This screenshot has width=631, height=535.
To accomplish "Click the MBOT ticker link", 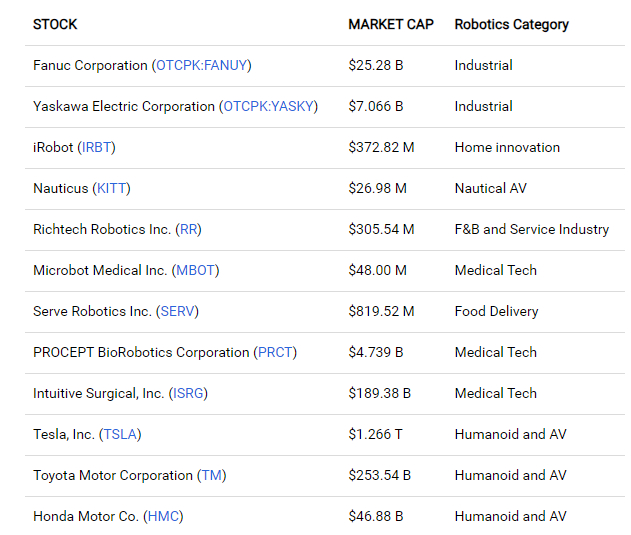I will [x=196, y=270].
